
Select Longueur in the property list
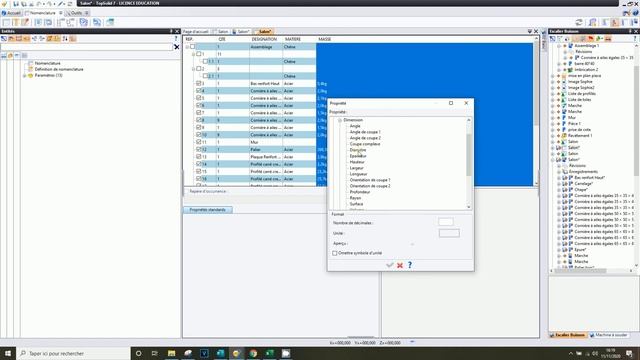(358, 174)
